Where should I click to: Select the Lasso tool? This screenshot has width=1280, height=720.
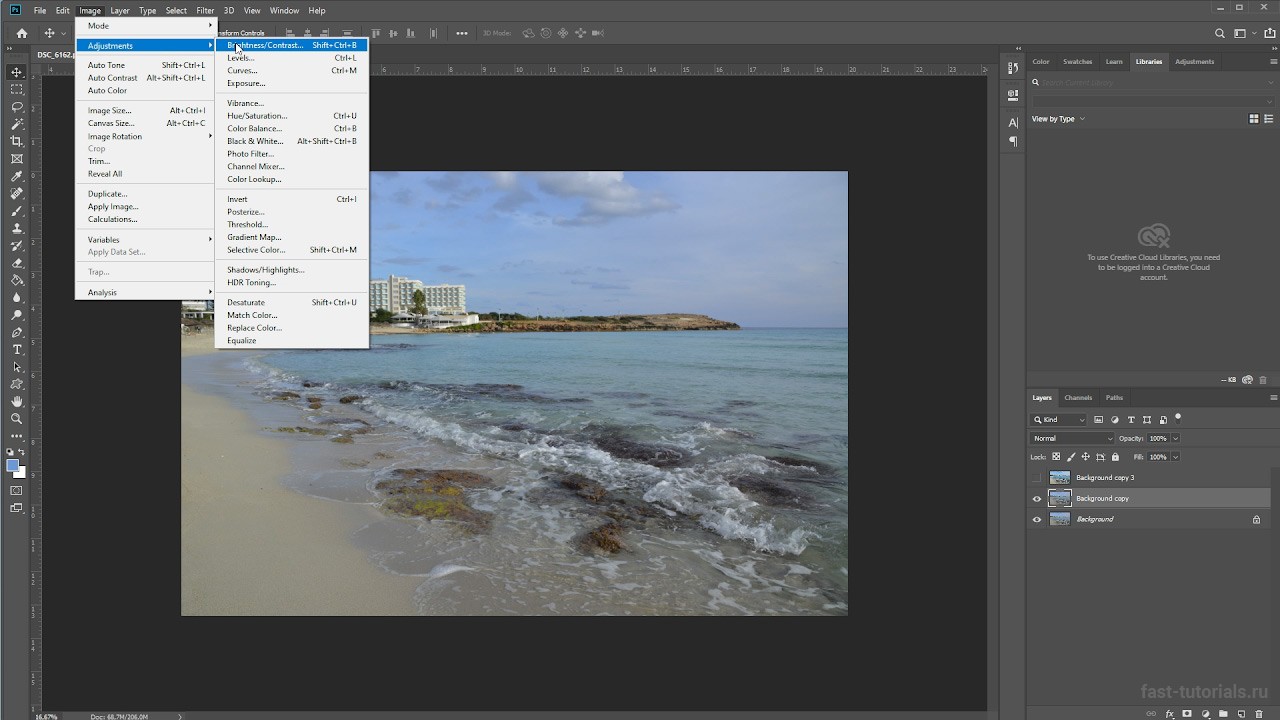tap(17, 107)
